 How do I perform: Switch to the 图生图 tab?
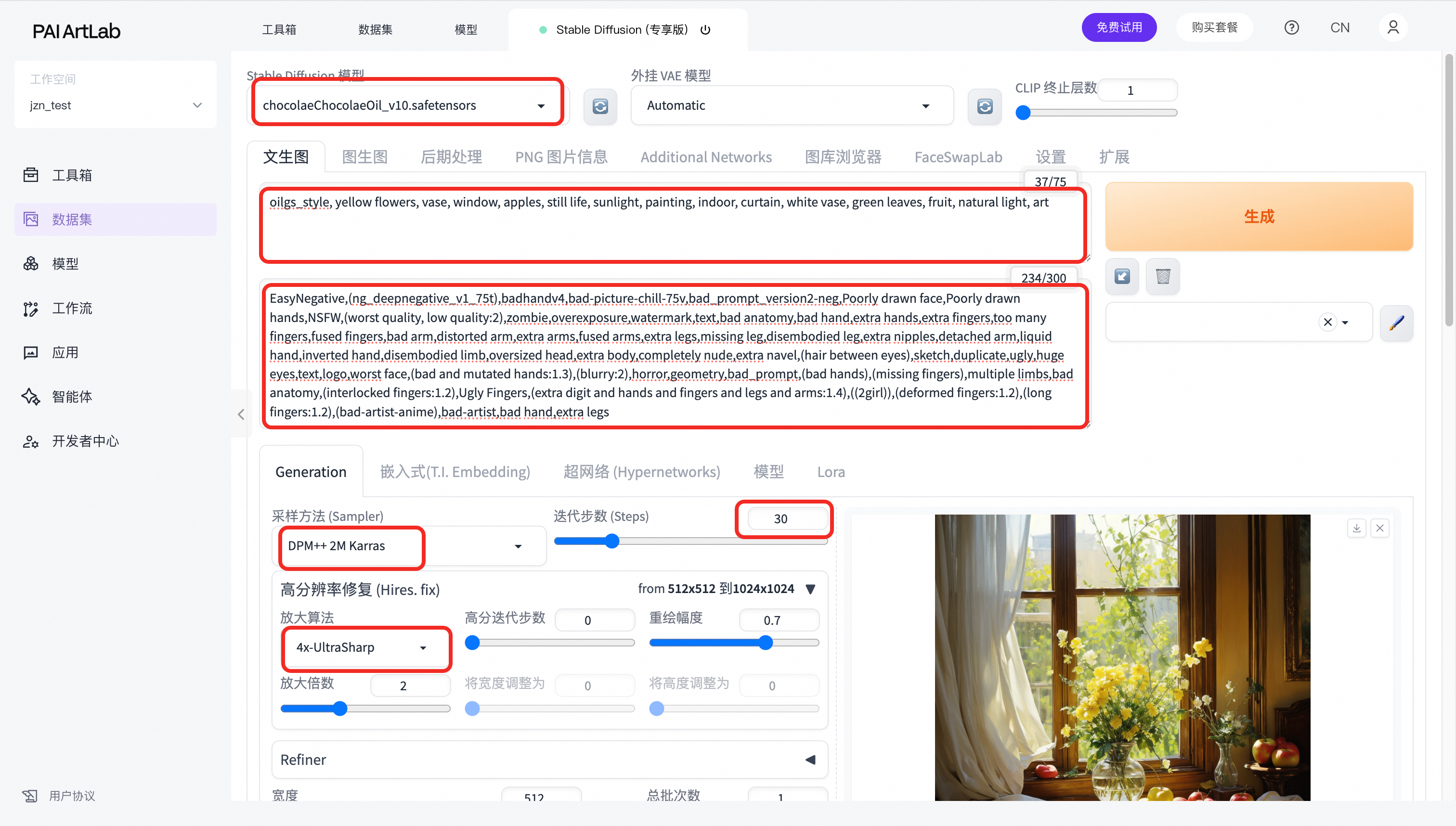(364, 157)
